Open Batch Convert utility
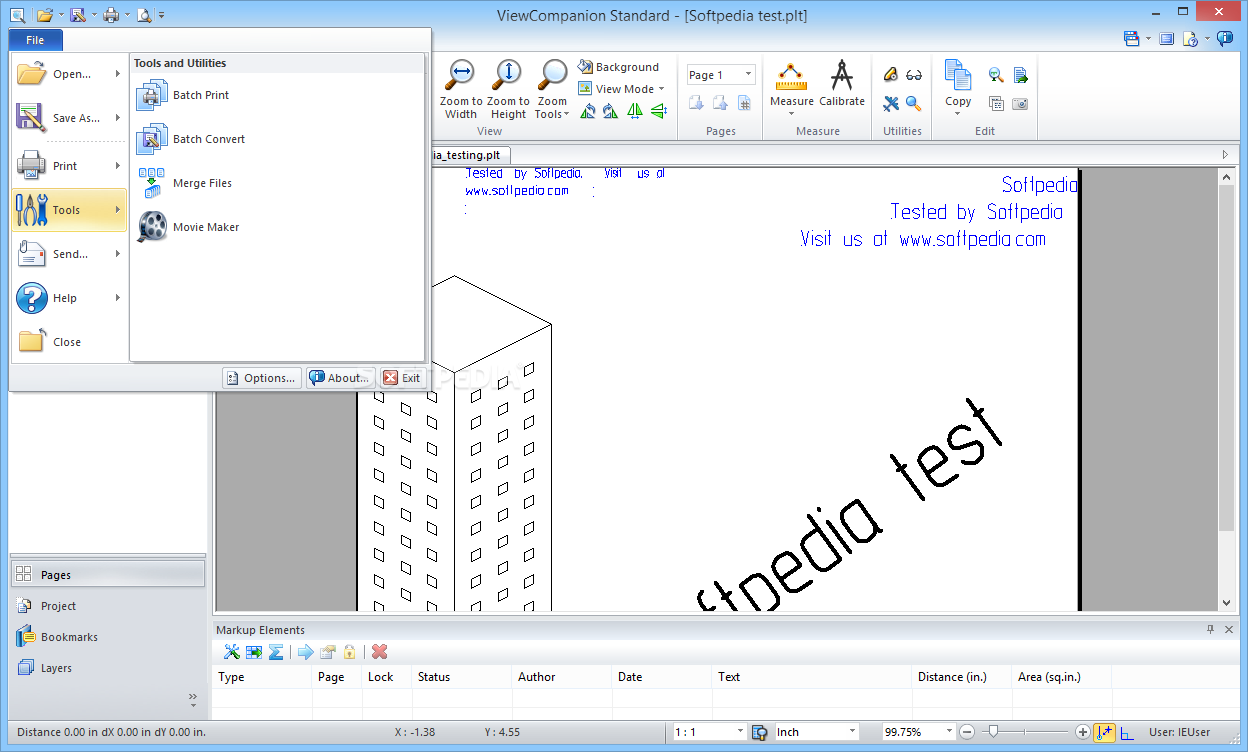1248x752 pixels. 191,139
